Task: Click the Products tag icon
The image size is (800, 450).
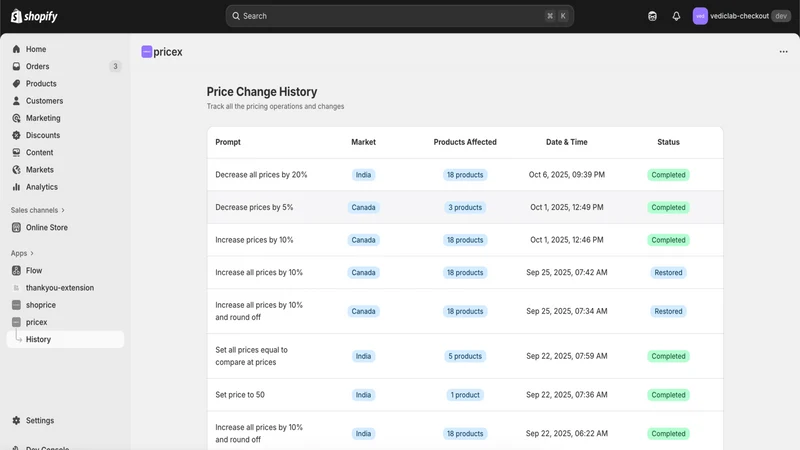Action: [x=16, y=84]
